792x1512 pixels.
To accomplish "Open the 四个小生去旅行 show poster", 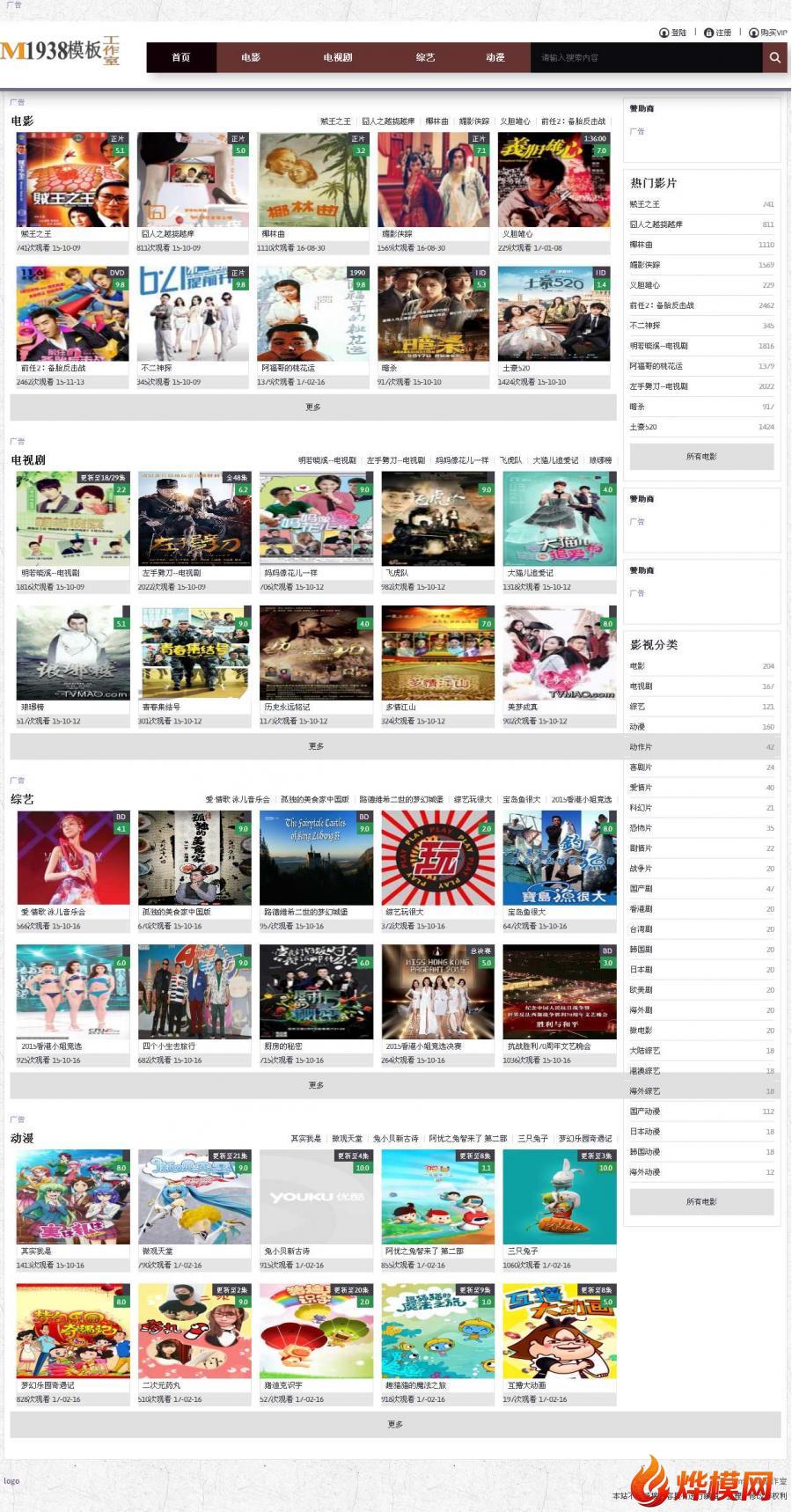I will (x=194, y=992).
